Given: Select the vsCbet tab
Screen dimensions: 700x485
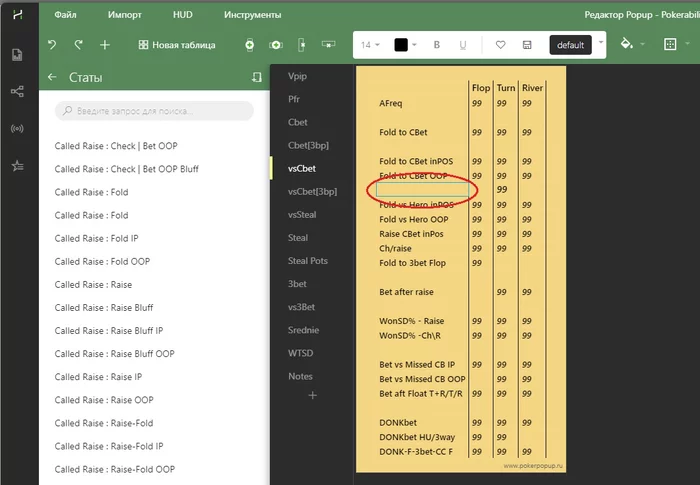Looking at the screenshot, I should pos(302,168).
